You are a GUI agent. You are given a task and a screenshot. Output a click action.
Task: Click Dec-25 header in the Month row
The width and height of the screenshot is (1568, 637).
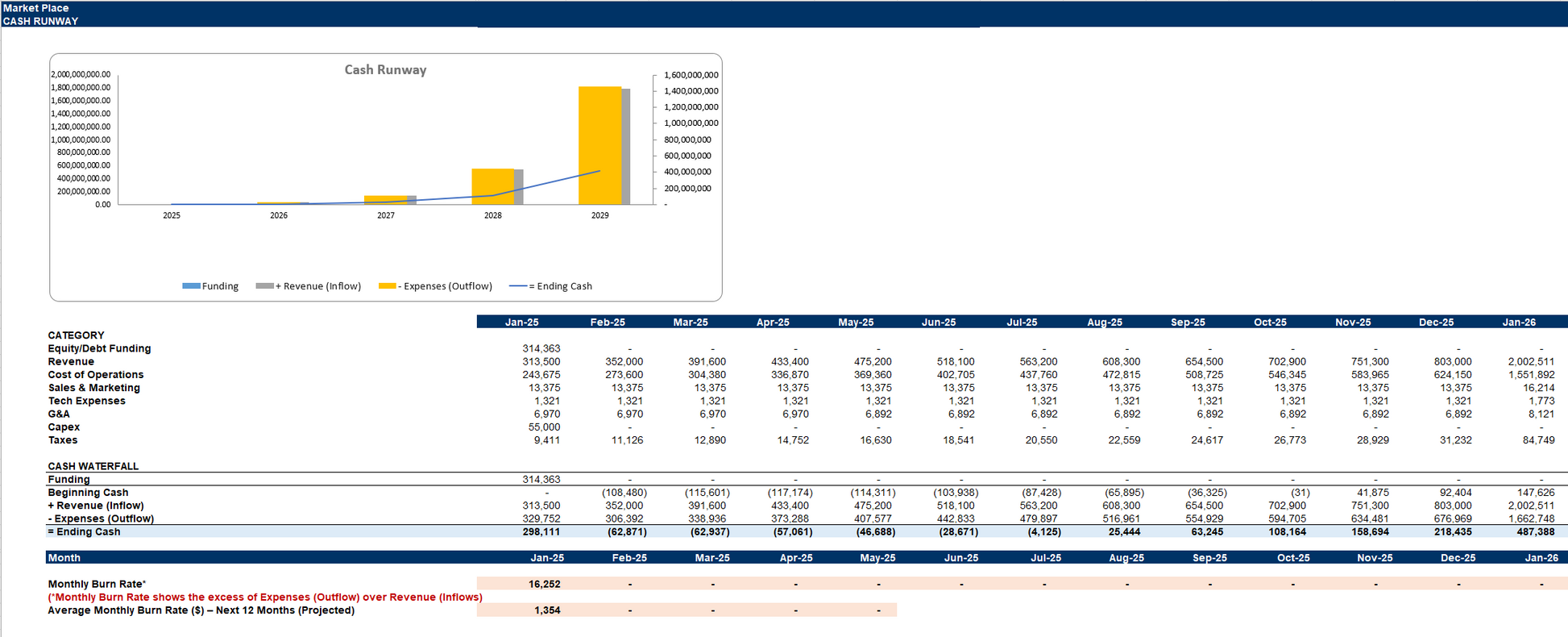1458,558
